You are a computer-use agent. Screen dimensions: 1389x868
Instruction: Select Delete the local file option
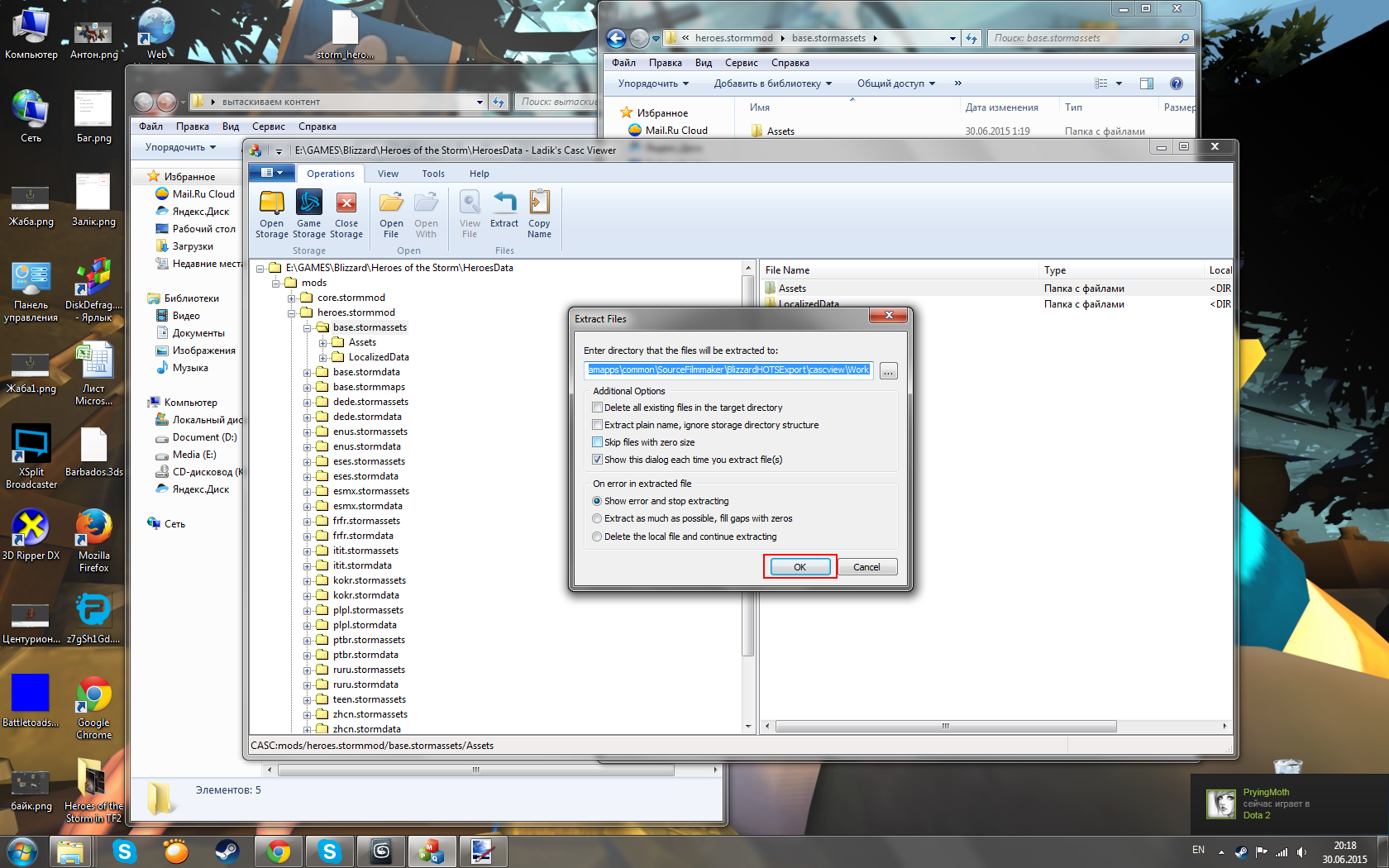click(x=597, y=537)
